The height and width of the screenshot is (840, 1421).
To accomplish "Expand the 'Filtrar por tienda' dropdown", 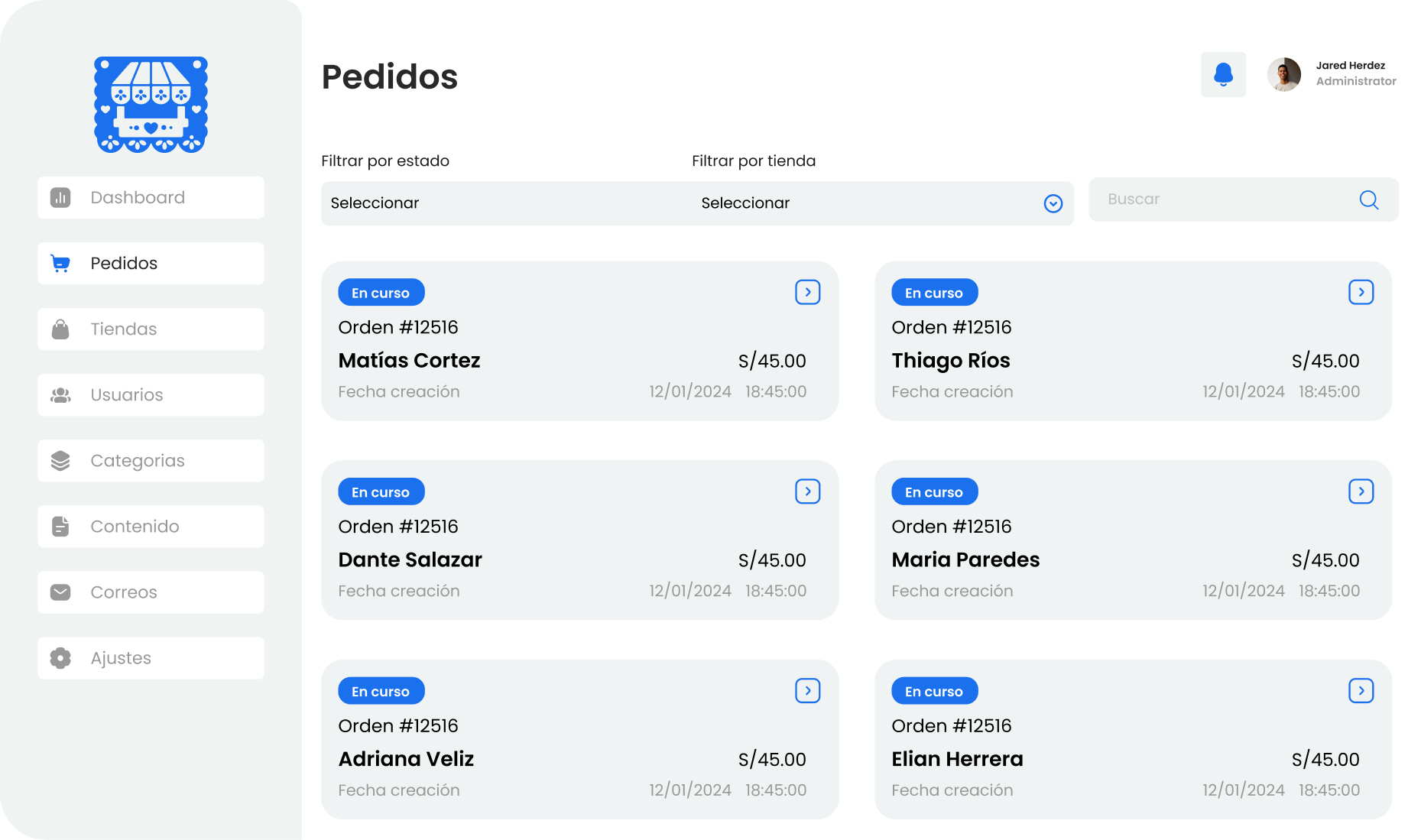I will point(1053,203).
